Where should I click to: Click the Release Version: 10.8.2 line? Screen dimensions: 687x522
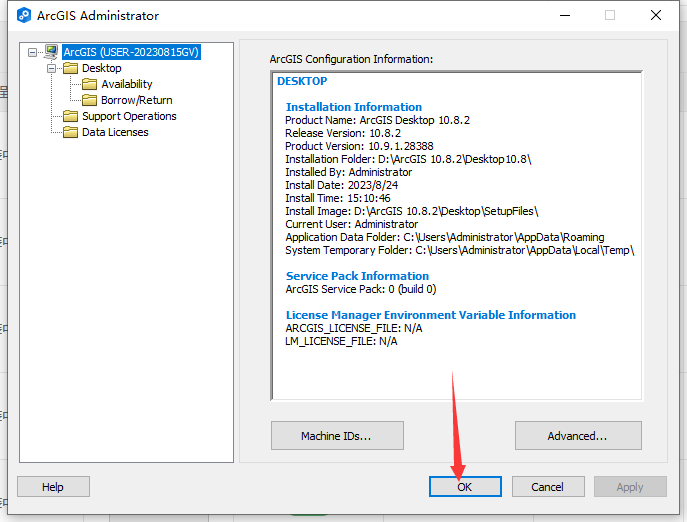pos(343,133)
